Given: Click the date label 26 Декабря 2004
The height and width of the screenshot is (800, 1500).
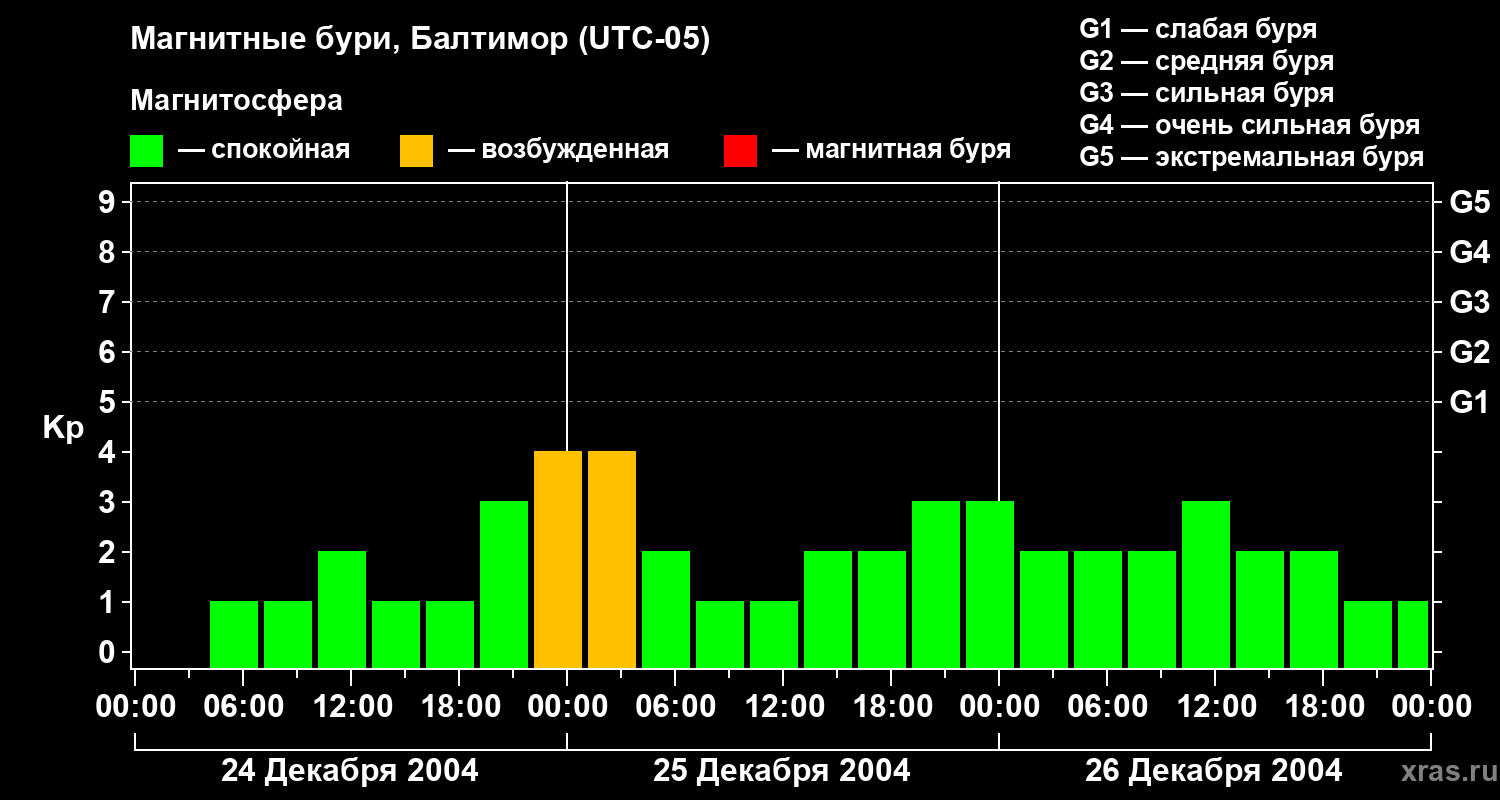Looking at the screenshot, I should coord(1214,770).
